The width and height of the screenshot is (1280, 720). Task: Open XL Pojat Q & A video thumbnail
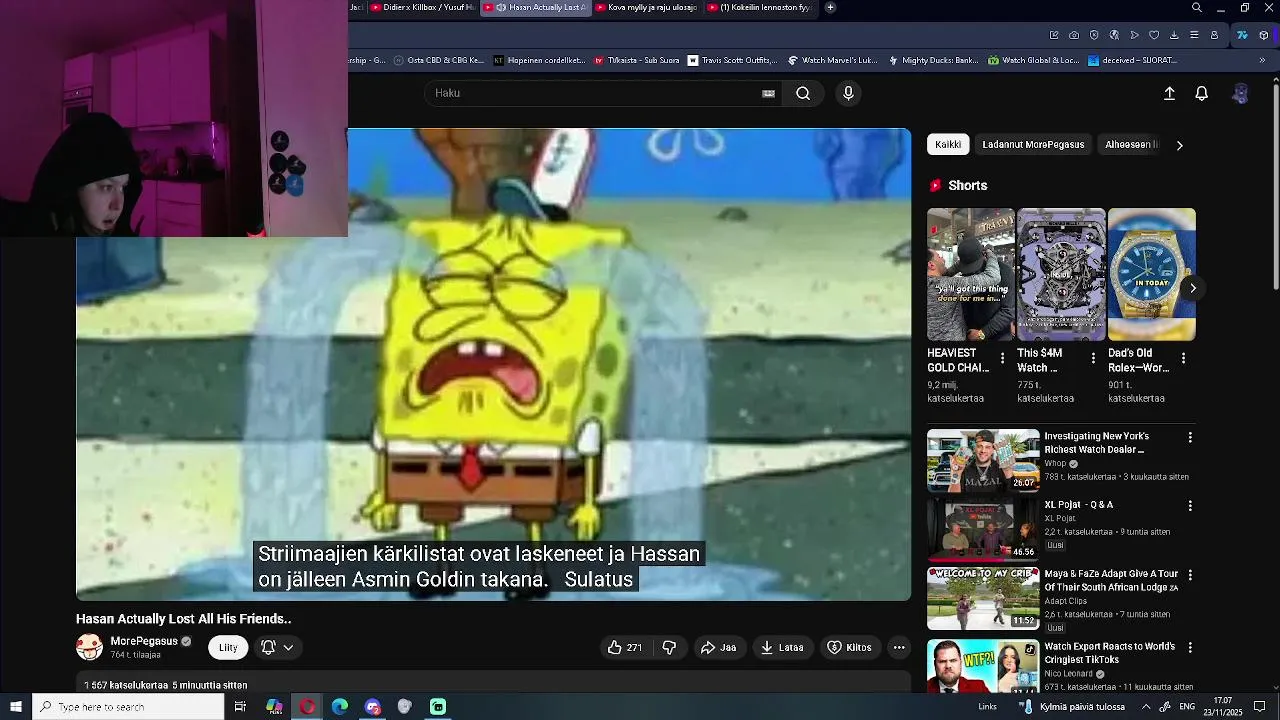(983, 529)
